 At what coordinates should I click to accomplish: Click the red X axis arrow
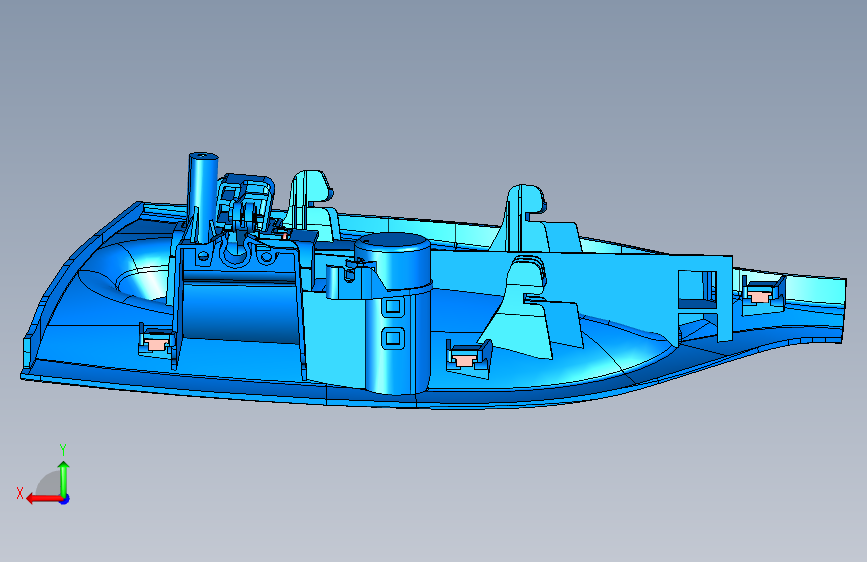44,499
